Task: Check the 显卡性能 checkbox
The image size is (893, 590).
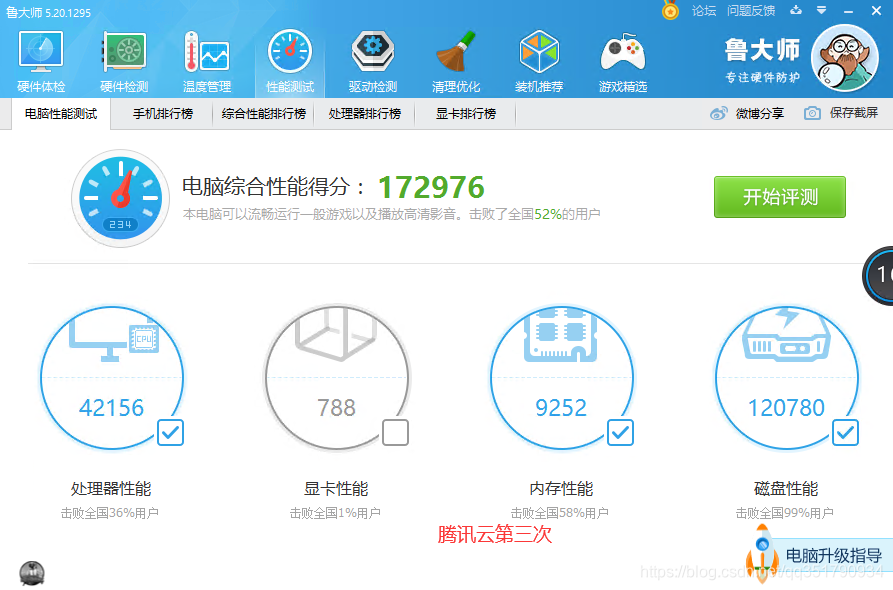Action: click(395, 433)
